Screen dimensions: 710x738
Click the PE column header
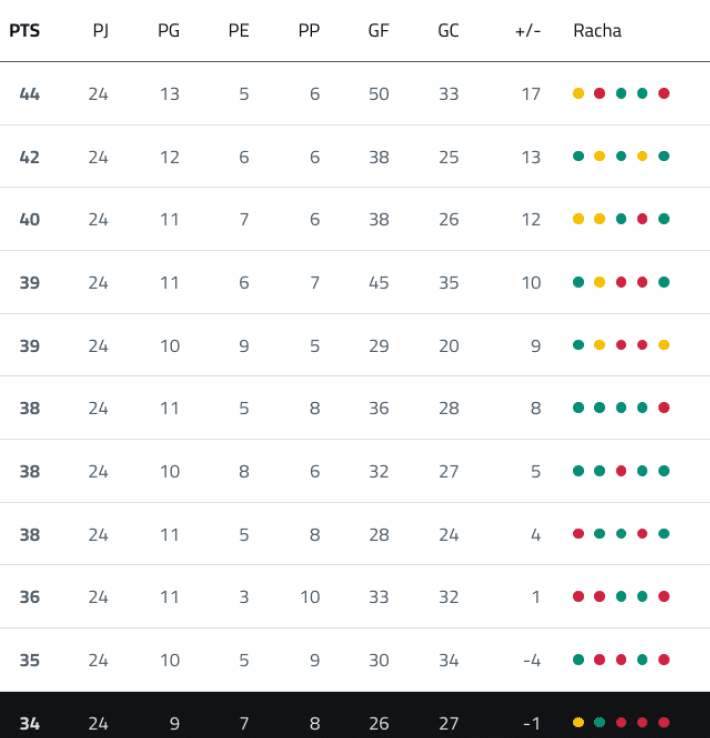click(x=239, y=31)
